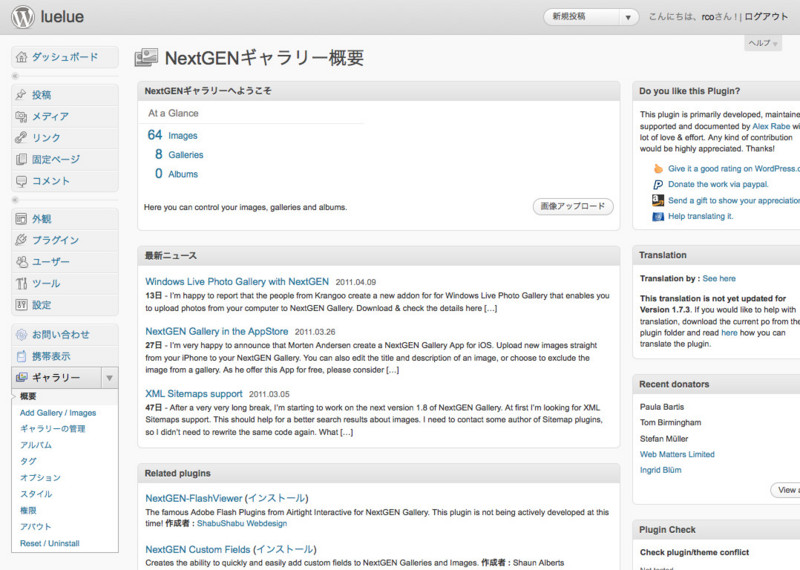Open the ダッシュボード menu

click(64, 57)
